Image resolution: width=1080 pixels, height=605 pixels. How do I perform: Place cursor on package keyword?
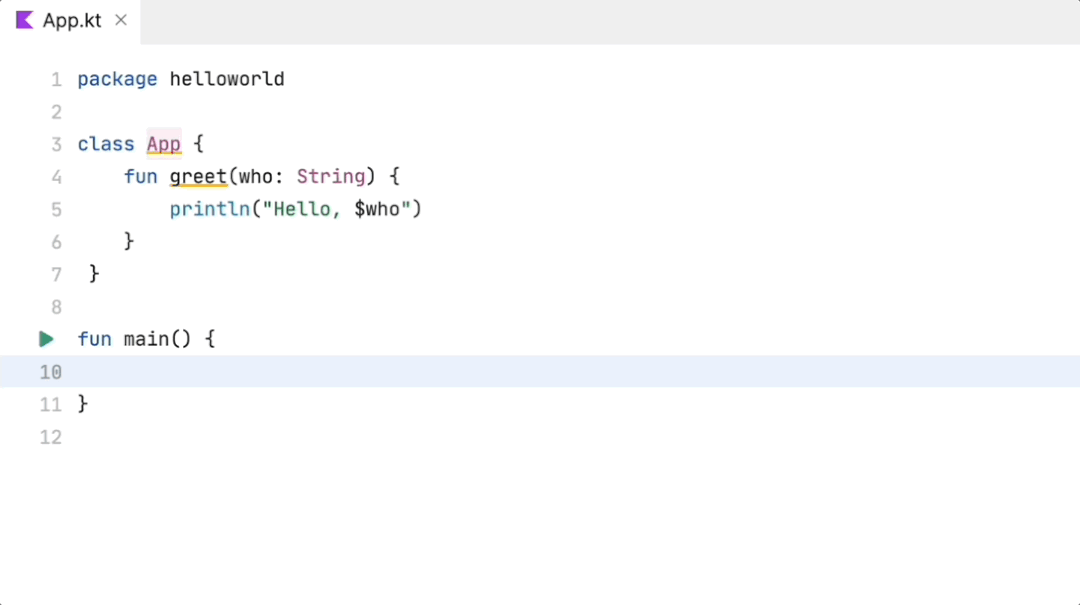tap(117, 79)
